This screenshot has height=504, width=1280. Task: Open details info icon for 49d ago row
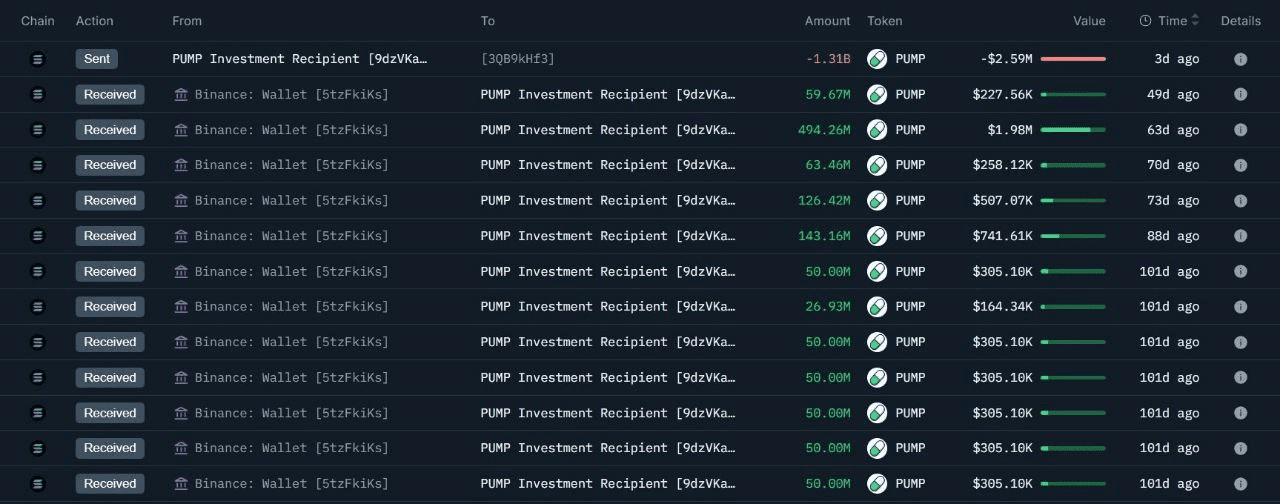click(x=1240, y=94)
